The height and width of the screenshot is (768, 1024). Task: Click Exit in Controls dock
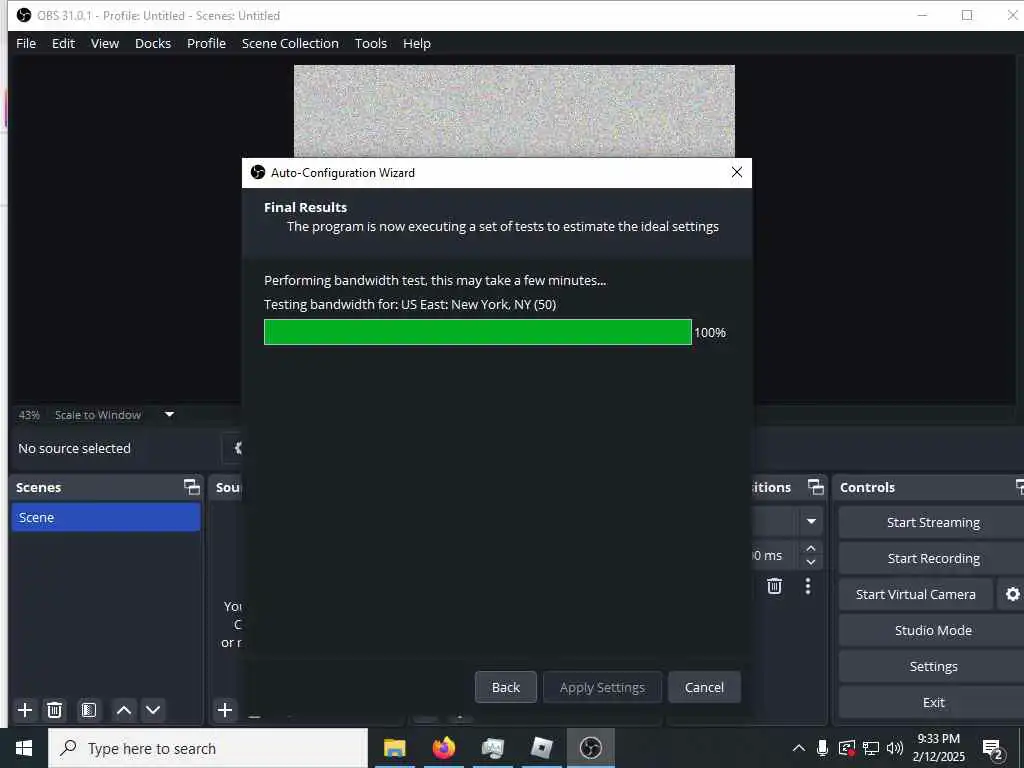tap(933, 702)
